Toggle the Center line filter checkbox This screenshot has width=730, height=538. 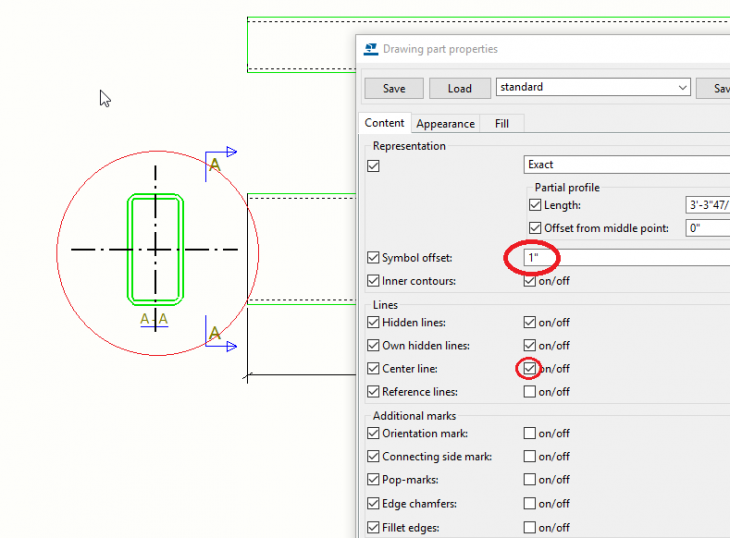[373, 369]
